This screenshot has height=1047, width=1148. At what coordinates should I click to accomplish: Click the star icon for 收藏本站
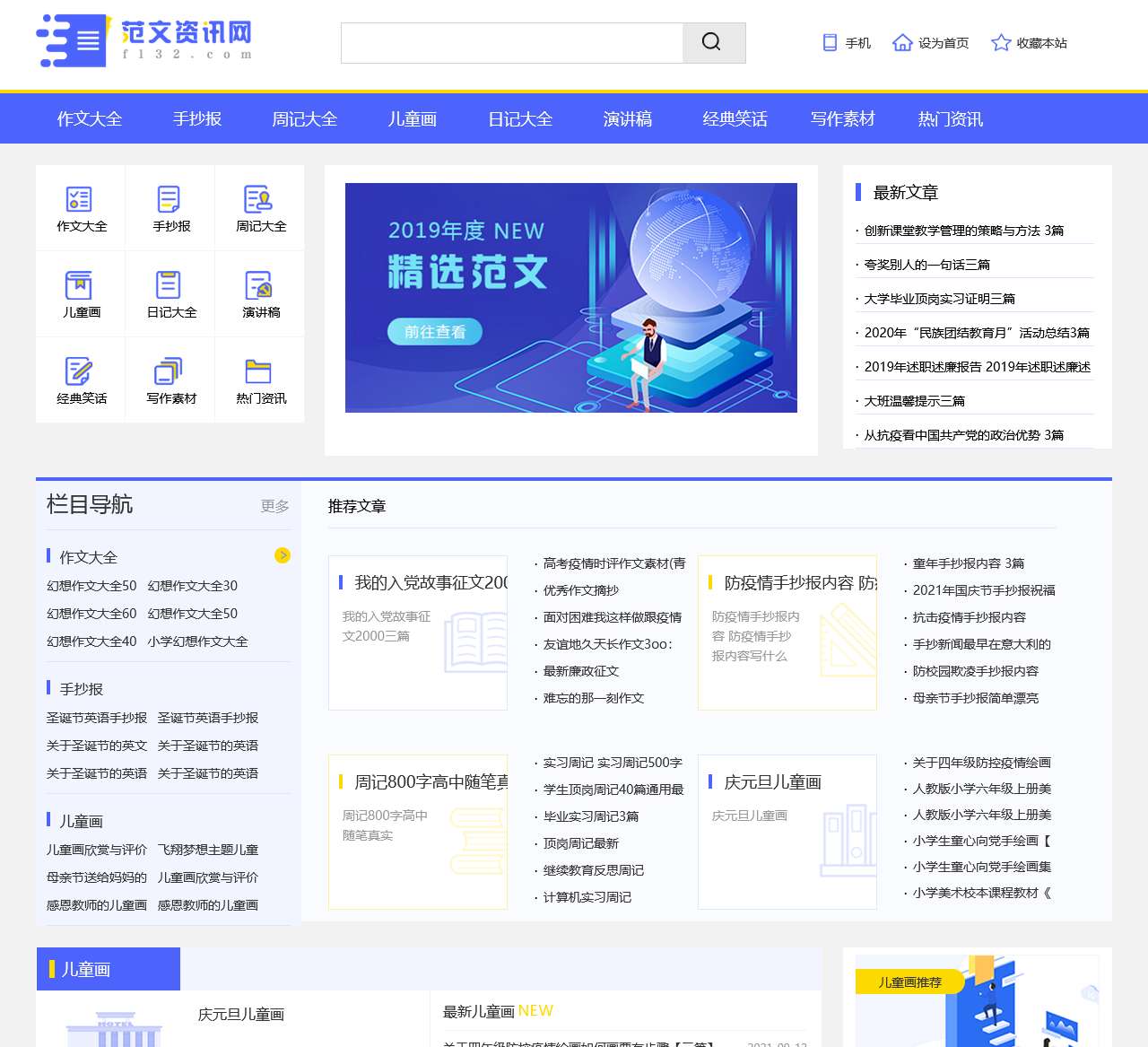pos(1001,43)
